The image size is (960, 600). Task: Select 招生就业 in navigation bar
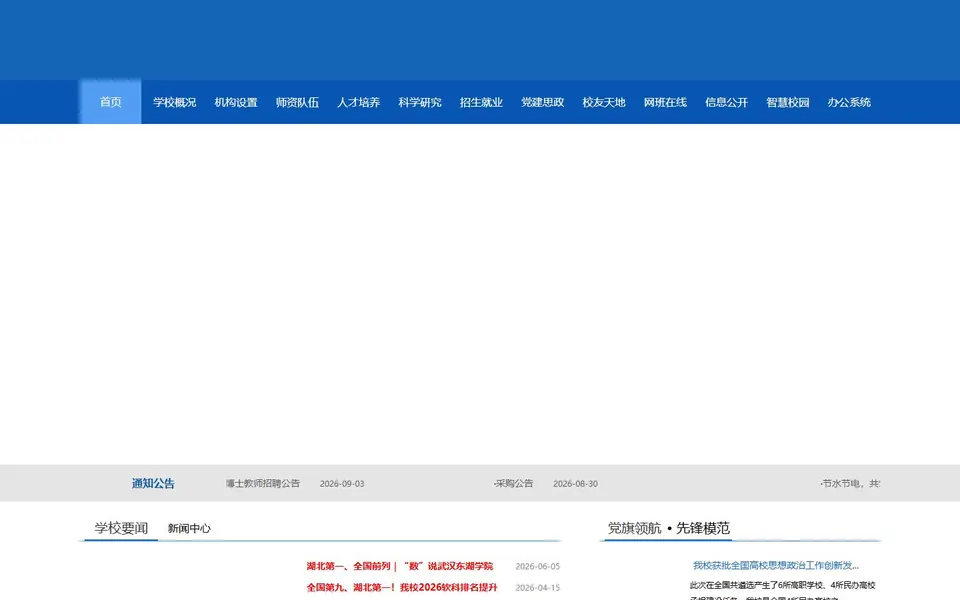(481, 102)
